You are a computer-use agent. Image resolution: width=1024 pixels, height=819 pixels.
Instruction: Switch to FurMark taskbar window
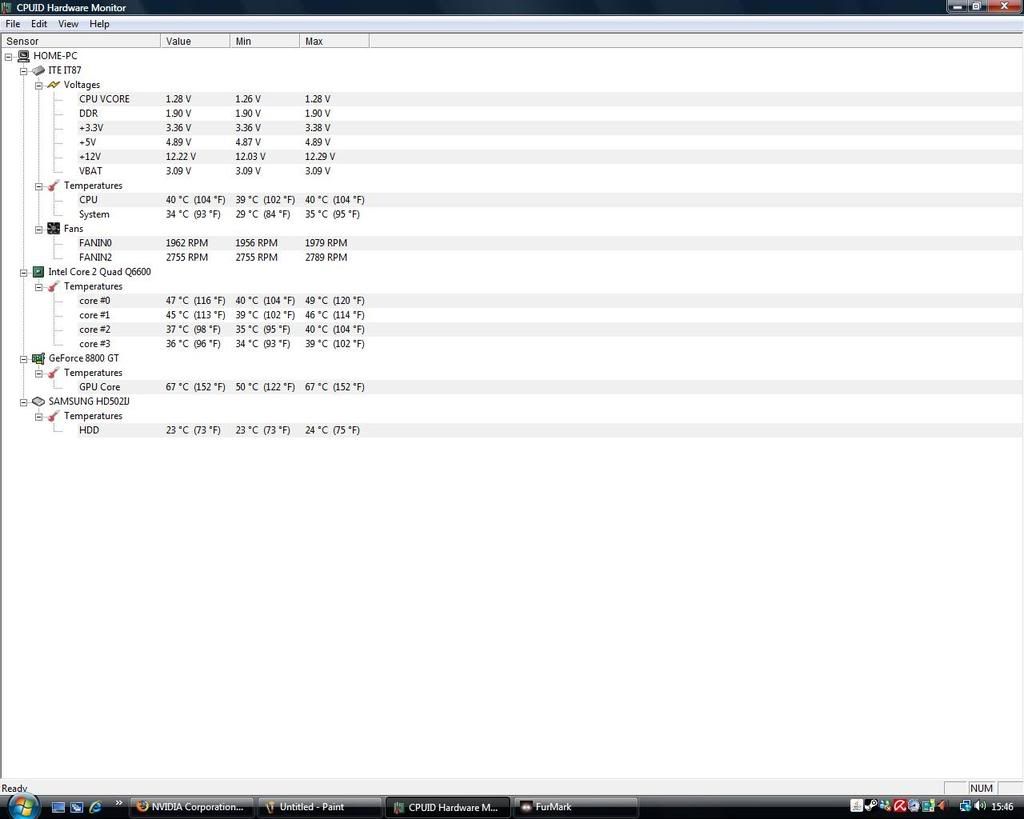pos(576,807)
